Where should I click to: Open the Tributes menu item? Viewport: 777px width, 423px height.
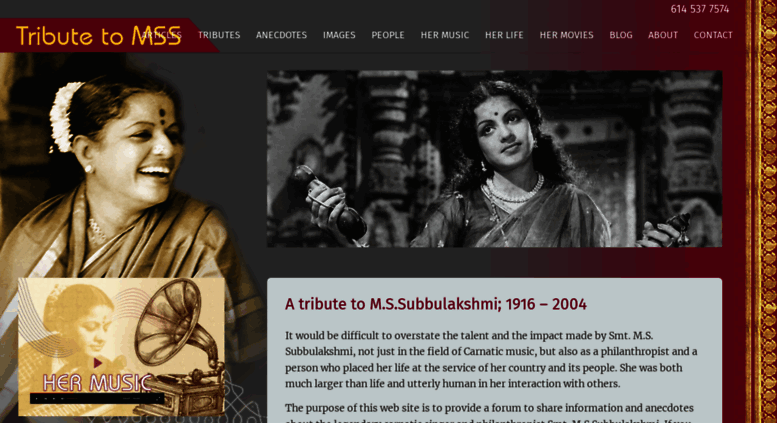coord(219,35)
